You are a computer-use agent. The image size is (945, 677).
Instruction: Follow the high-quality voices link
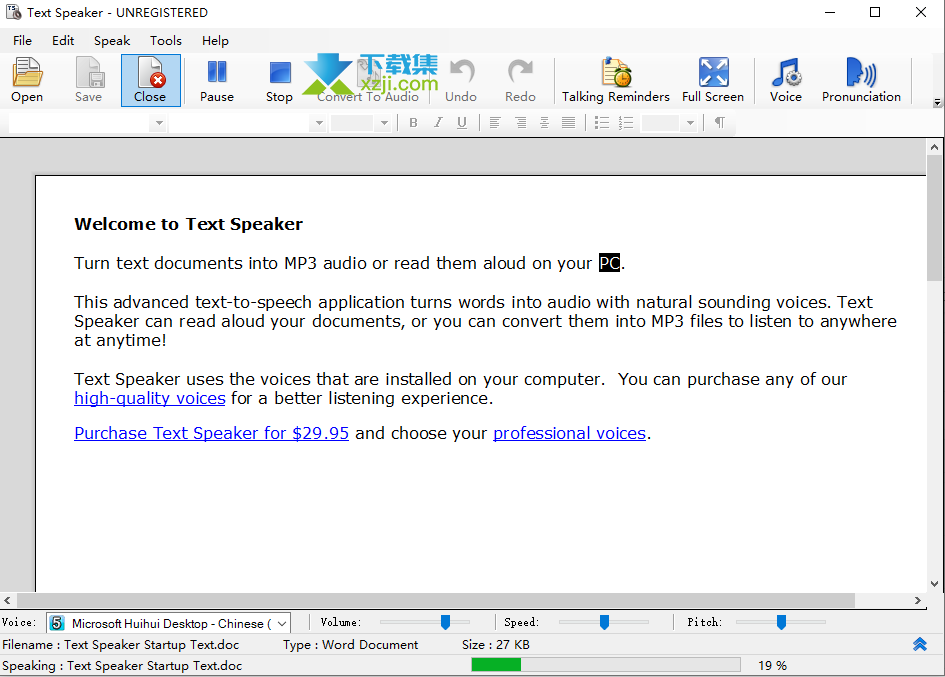tap(150, 398)
